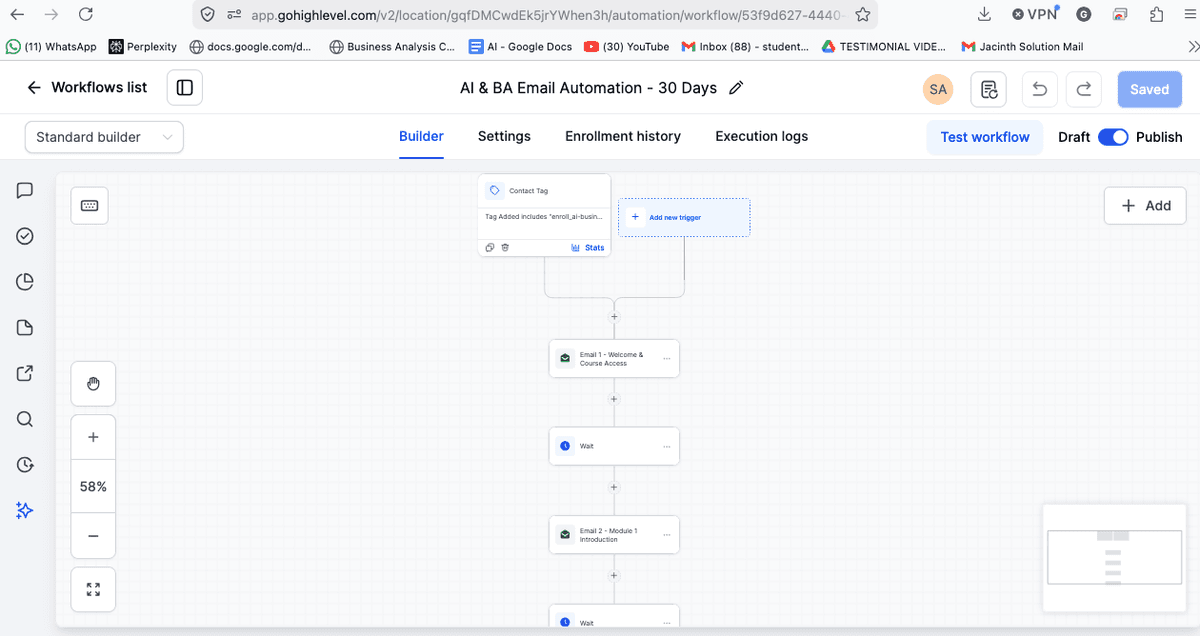Open the browser extensions puzzle icon
Image resolution: width=1200 pixels, height=636 pixels.
(1157, 14)
